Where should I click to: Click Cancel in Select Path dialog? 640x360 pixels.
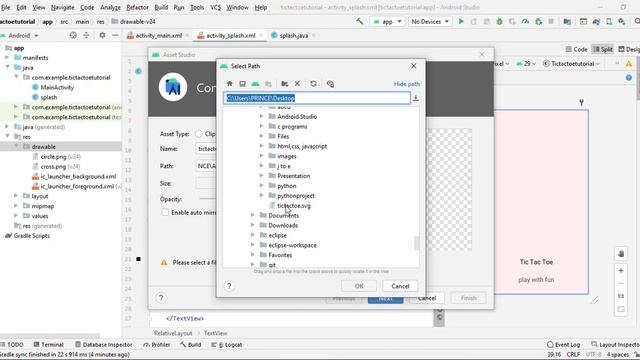pyautogui.click(x=400, y=286)
